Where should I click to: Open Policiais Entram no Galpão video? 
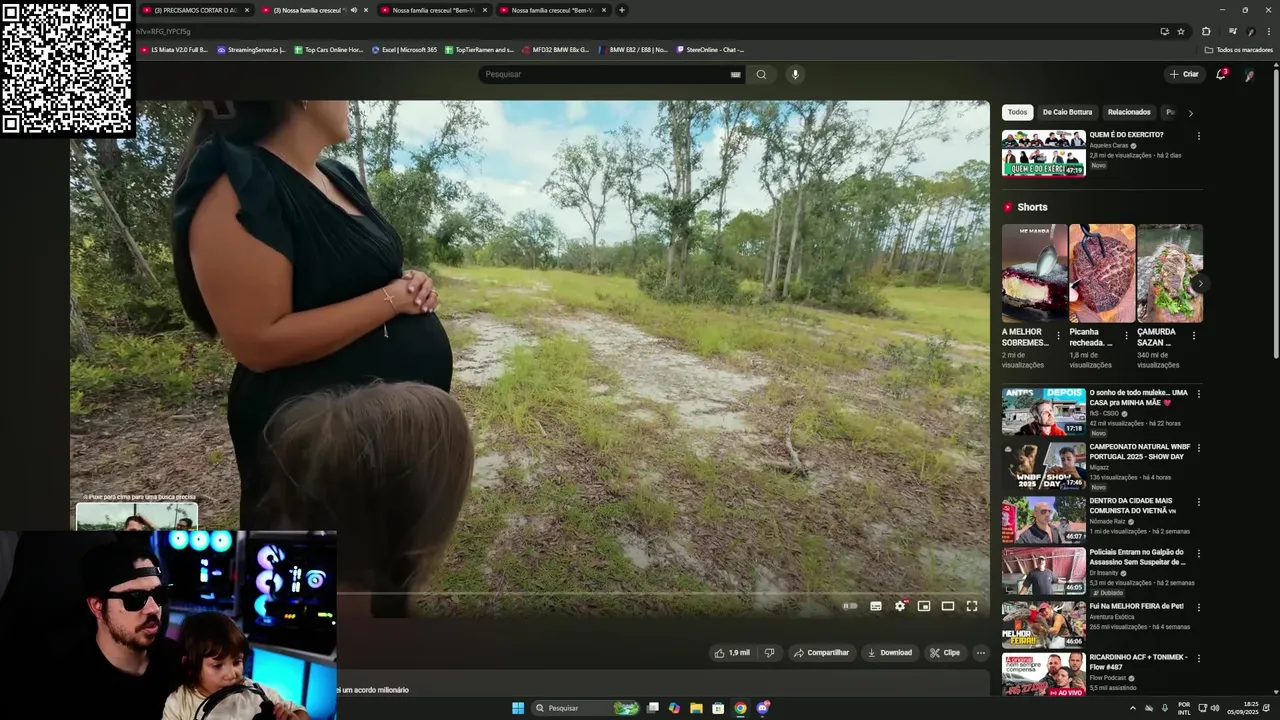pos(1043,571)
